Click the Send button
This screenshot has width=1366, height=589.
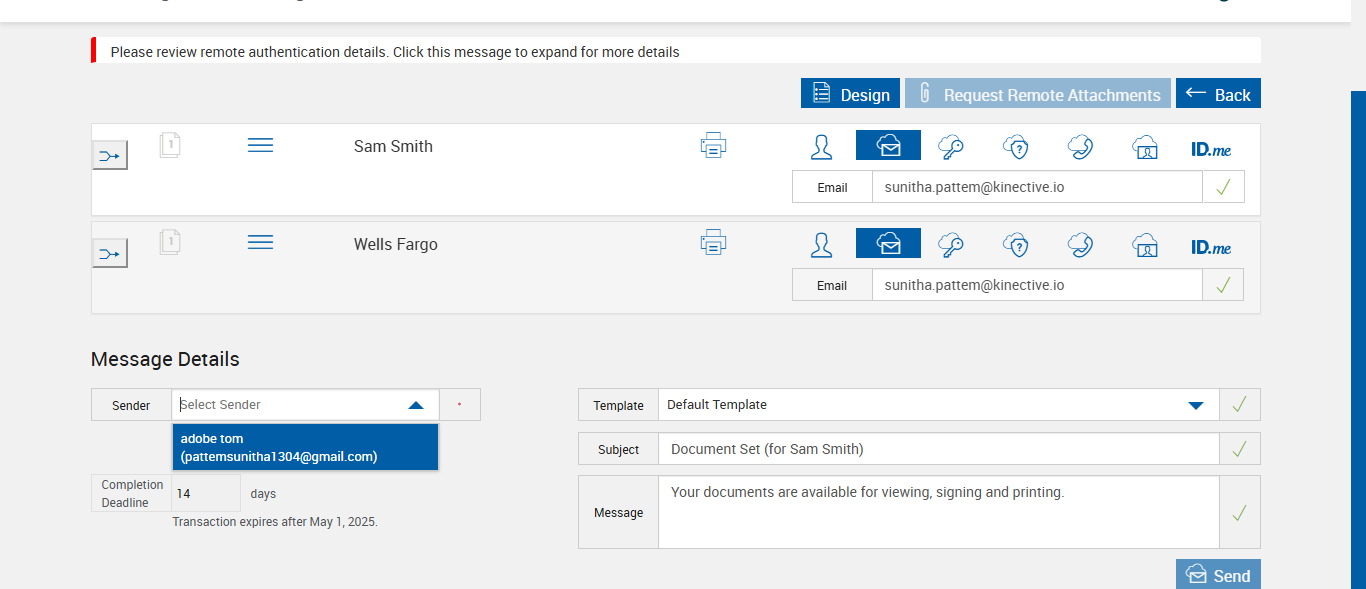pos(1218,575)
